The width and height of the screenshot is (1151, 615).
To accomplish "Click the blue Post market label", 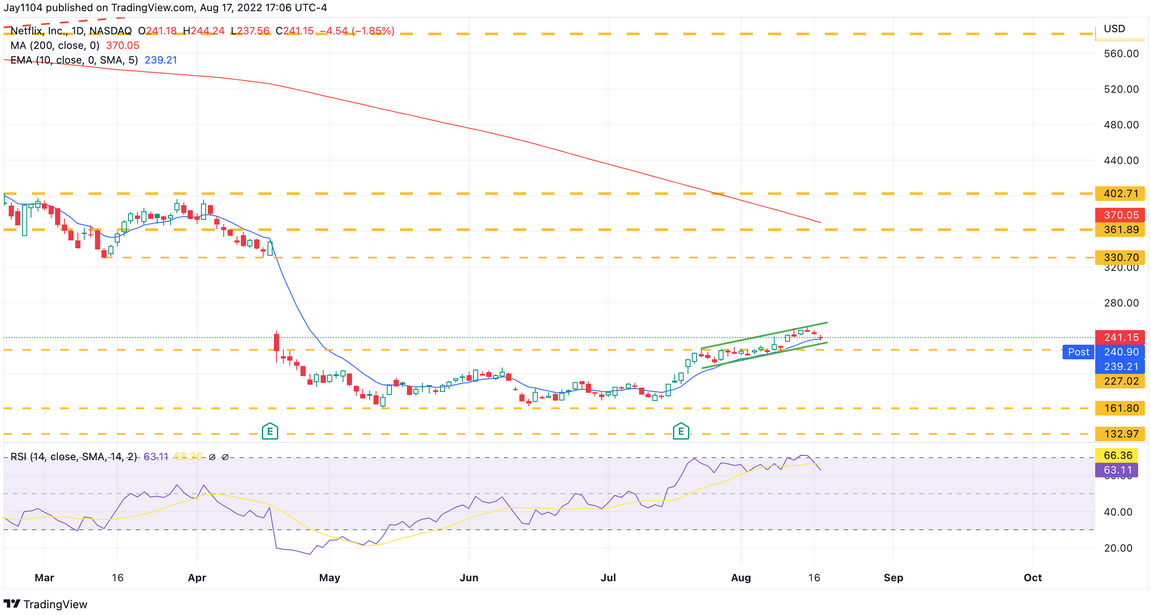I will pyautogui.click(x=1078, y=352).
